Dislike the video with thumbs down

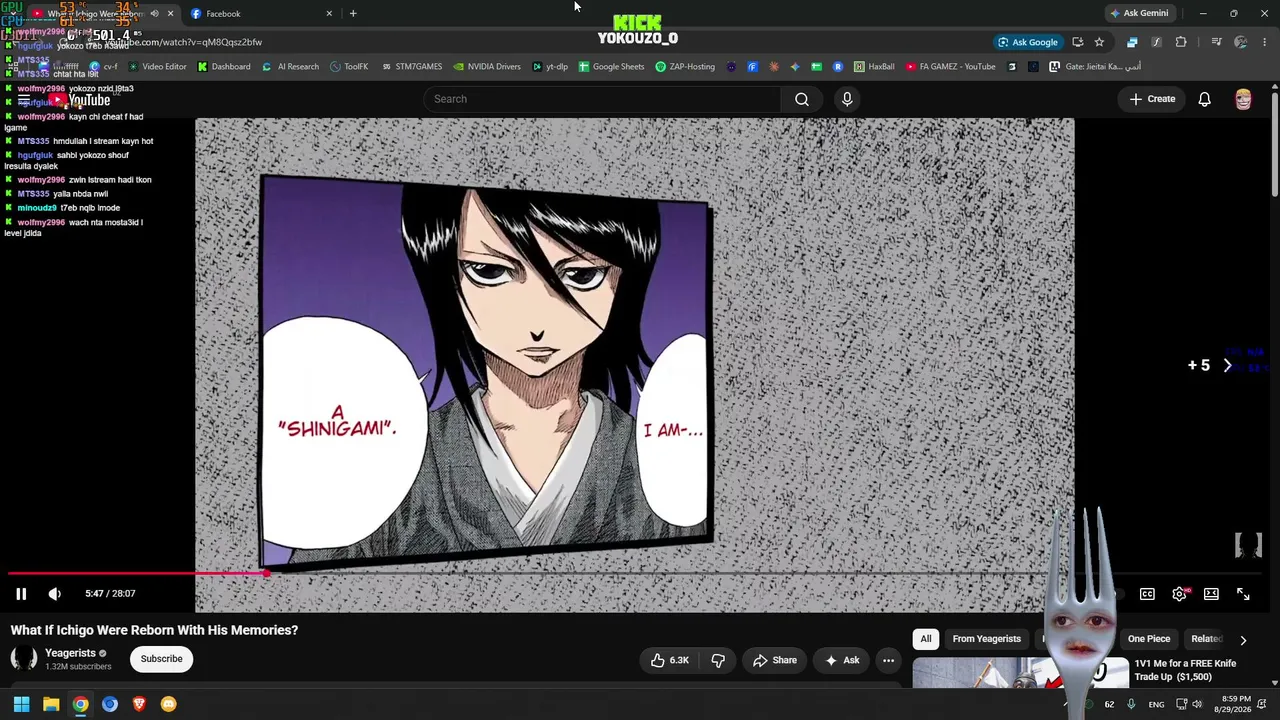coord(718,660)
